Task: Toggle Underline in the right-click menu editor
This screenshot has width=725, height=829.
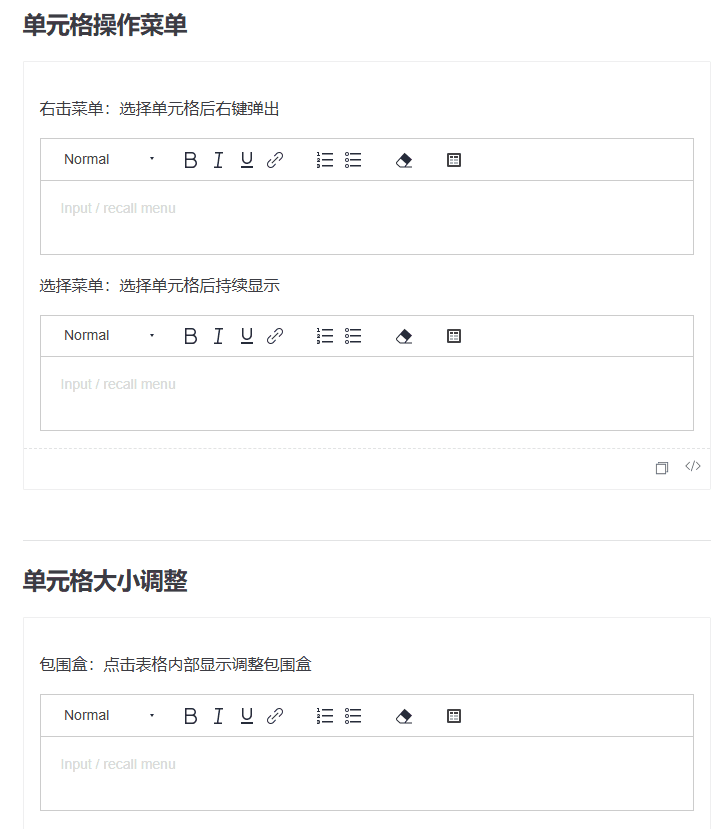Action: (x=246, y=160)
